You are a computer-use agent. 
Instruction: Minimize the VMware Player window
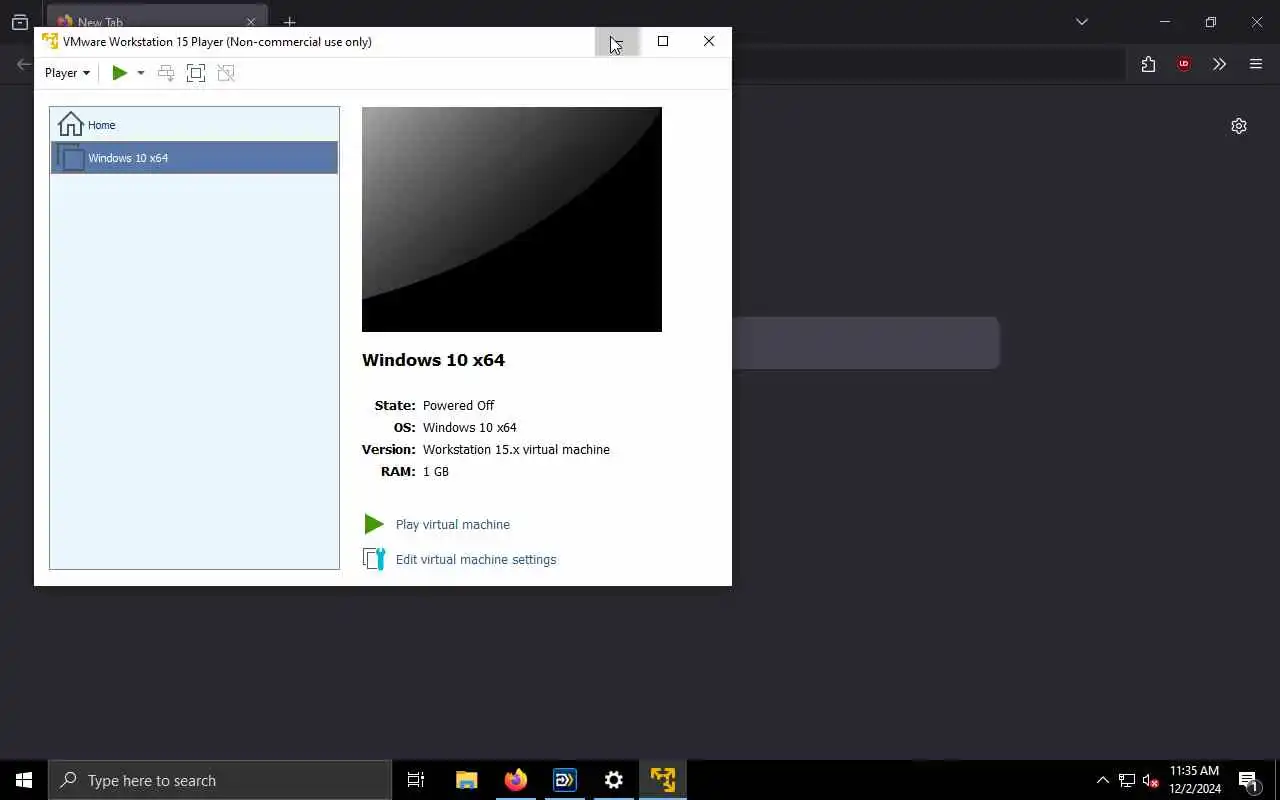point(617,41)
